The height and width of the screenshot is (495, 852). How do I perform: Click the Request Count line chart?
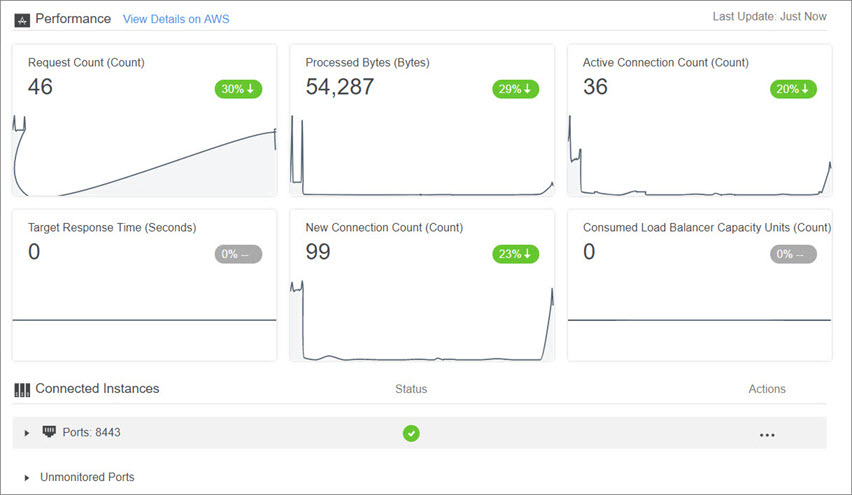(x=144, y=160)
